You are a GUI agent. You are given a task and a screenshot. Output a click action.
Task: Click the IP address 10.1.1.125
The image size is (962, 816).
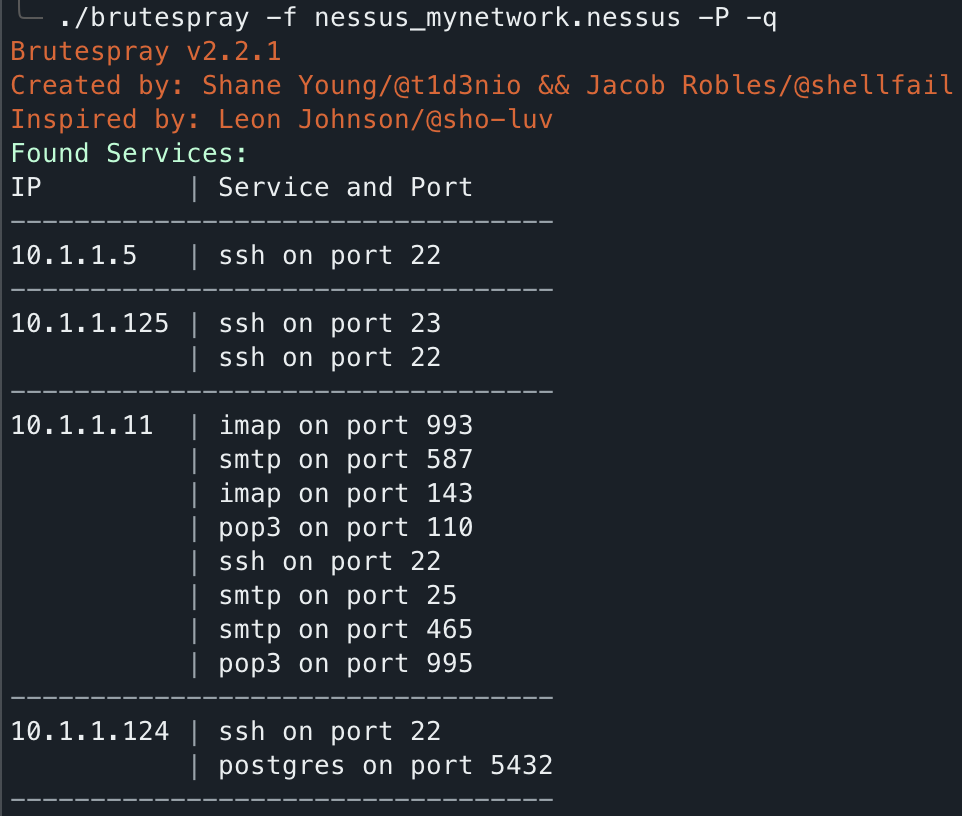coord(90,323)
